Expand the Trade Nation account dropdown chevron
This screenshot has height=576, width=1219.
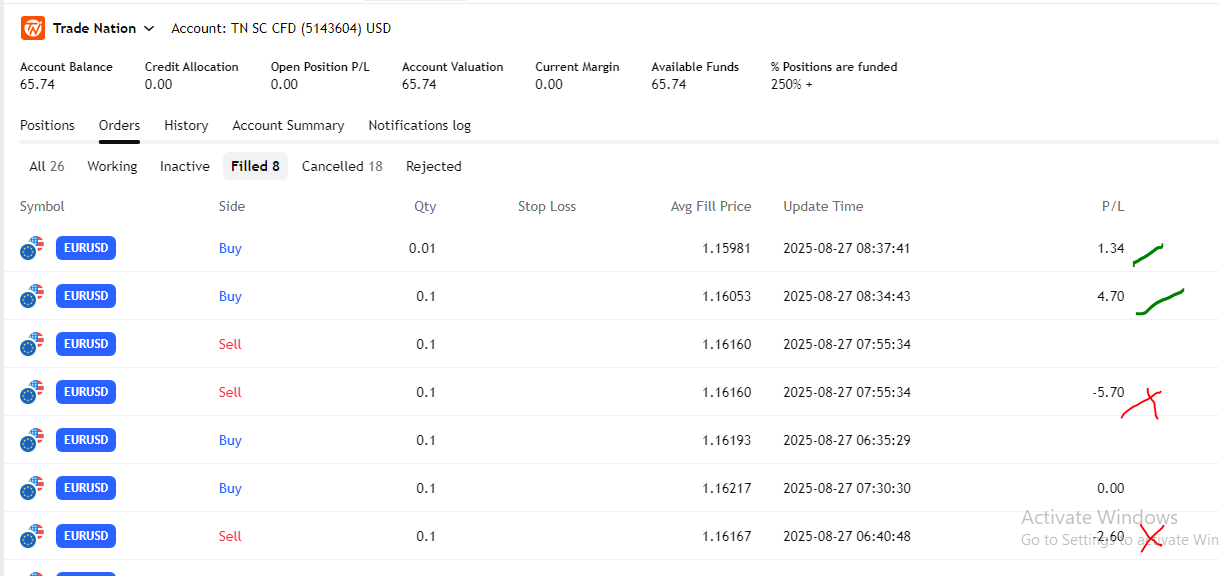click(149, 29)
